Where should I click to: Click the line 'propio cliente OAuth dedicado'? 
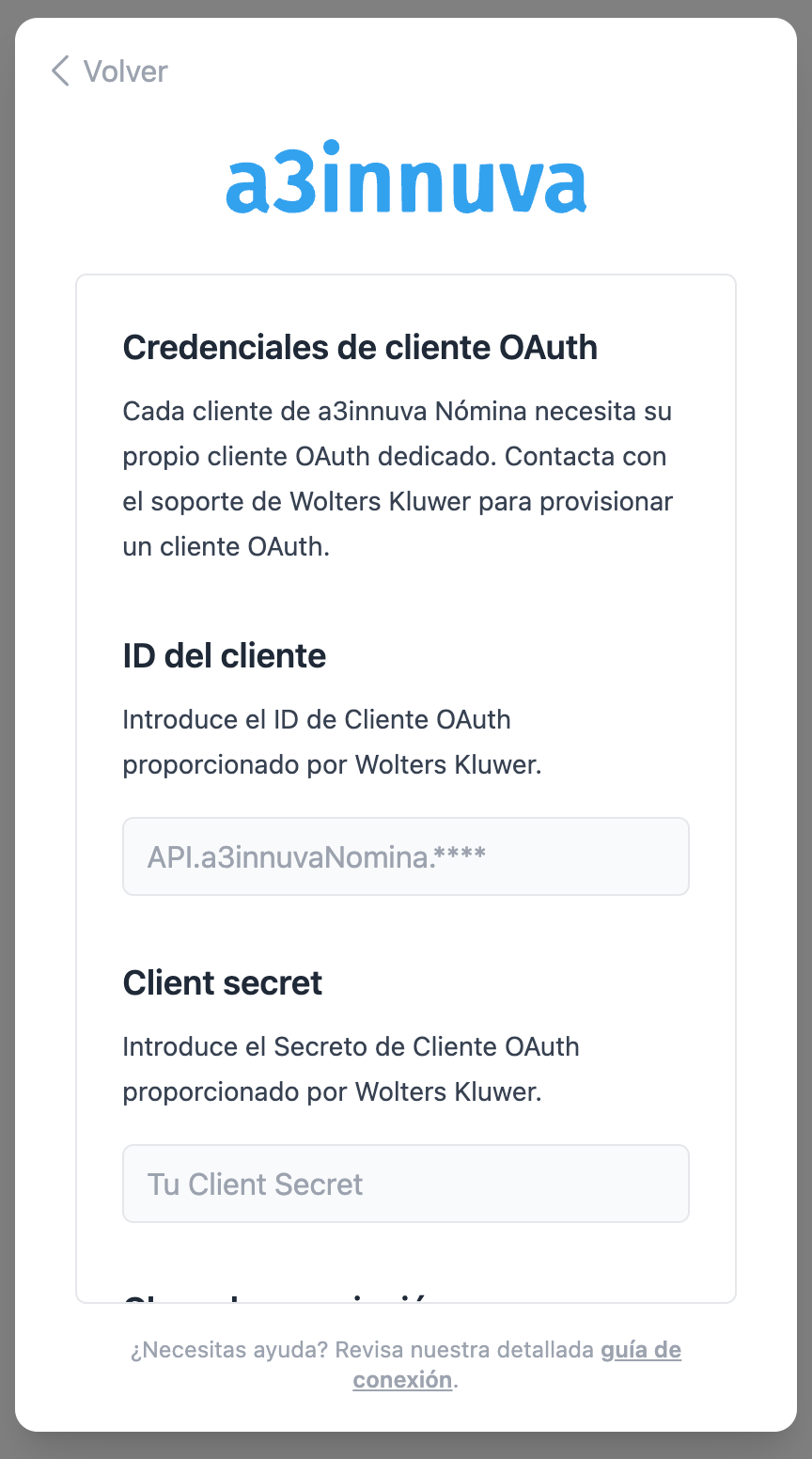395,457
